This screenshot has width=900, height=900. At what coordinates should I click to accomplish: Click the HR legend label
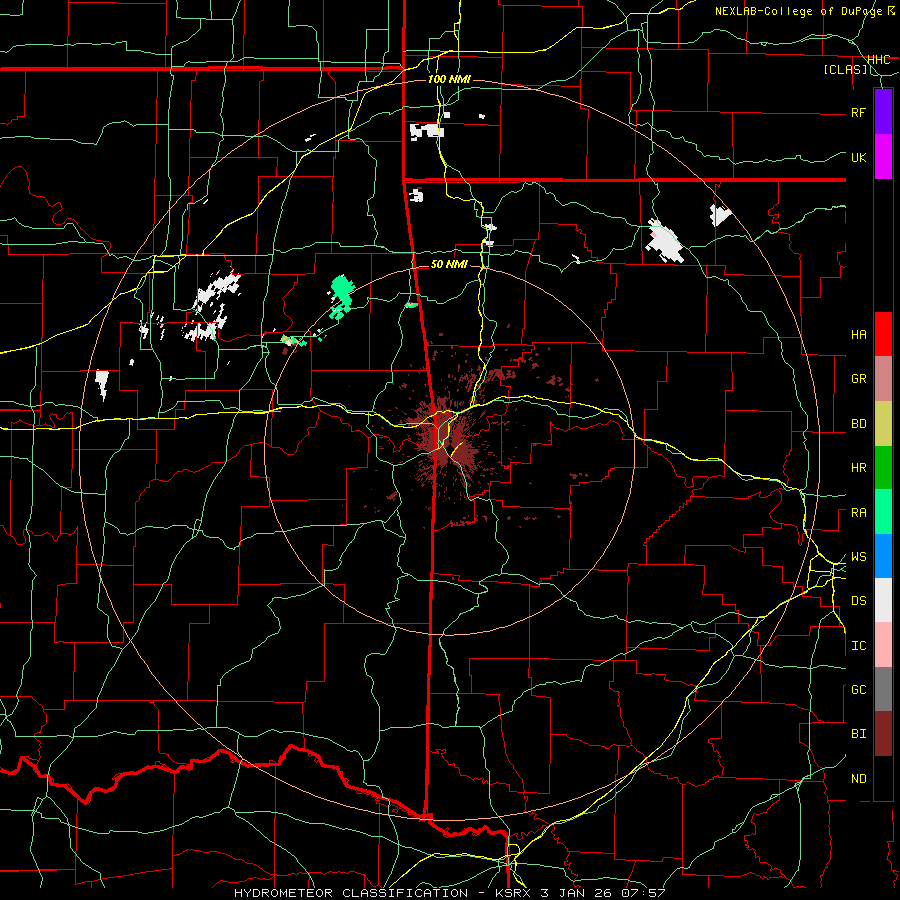click(x=858, y=468)
